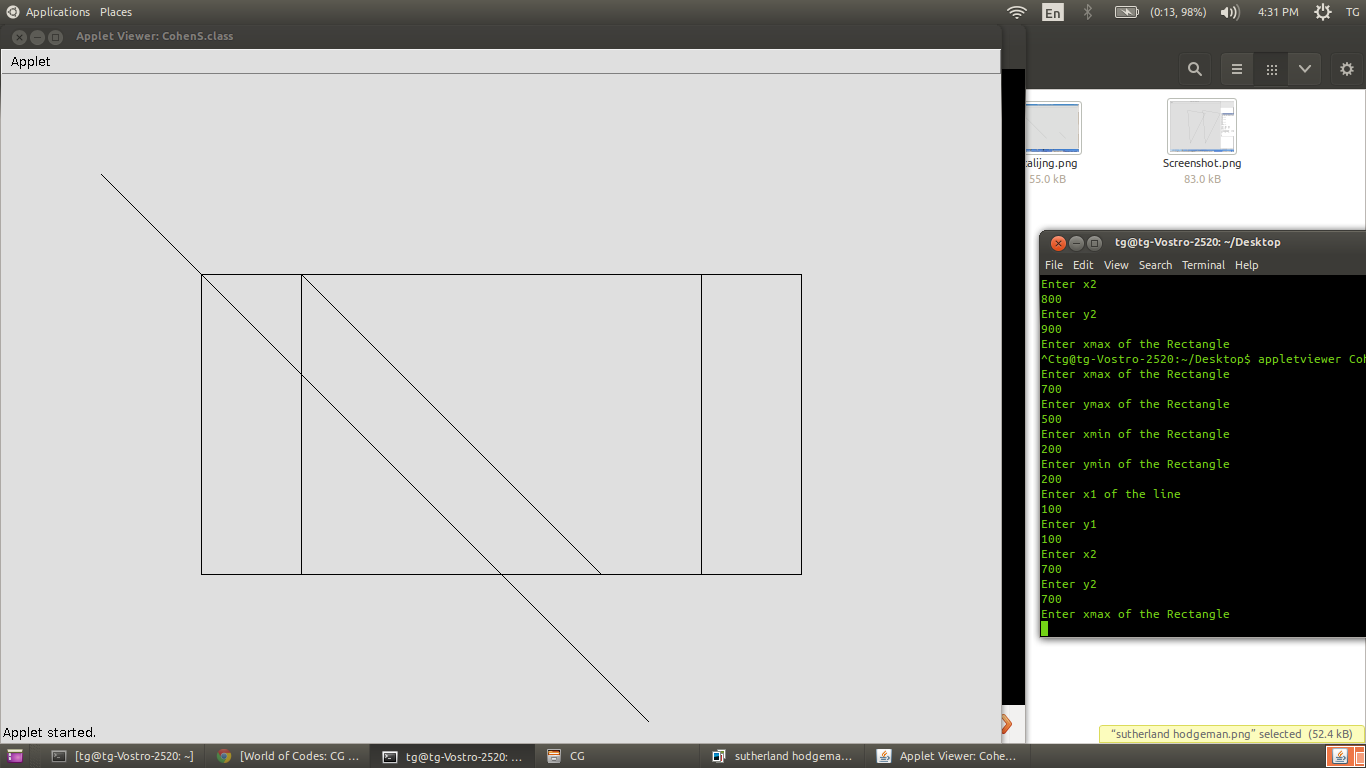Click the show desktop icon in the bottom panel
1366x768 pixels.
coord(14,757)
